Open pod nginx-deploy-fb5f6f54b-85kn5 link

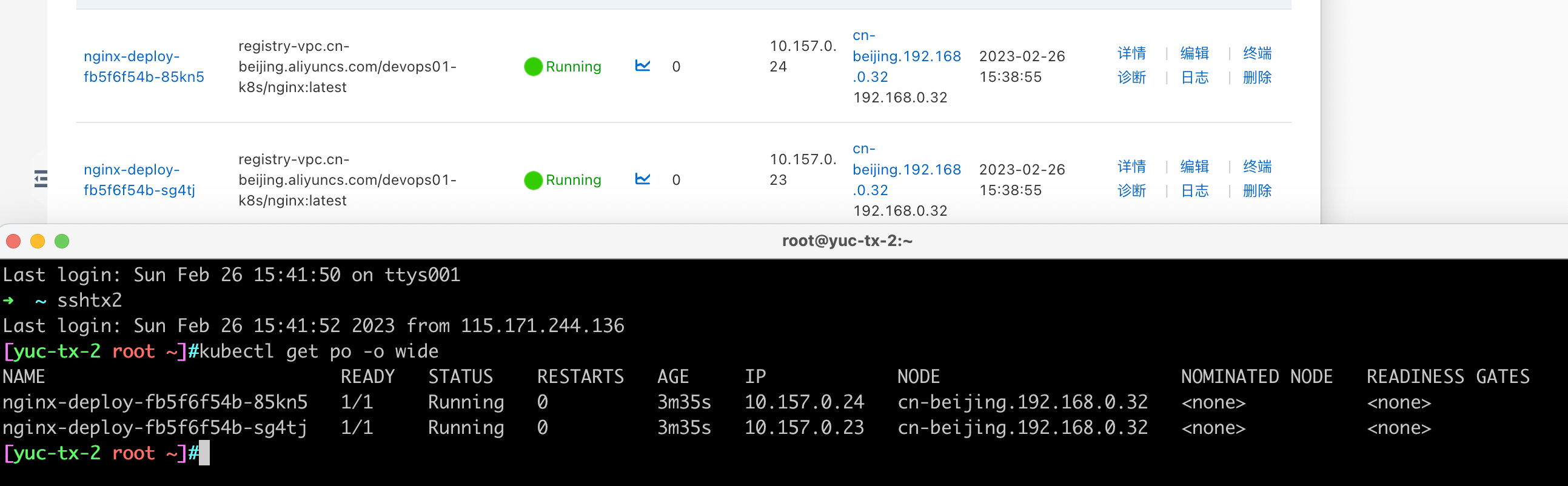coord(144,66)
